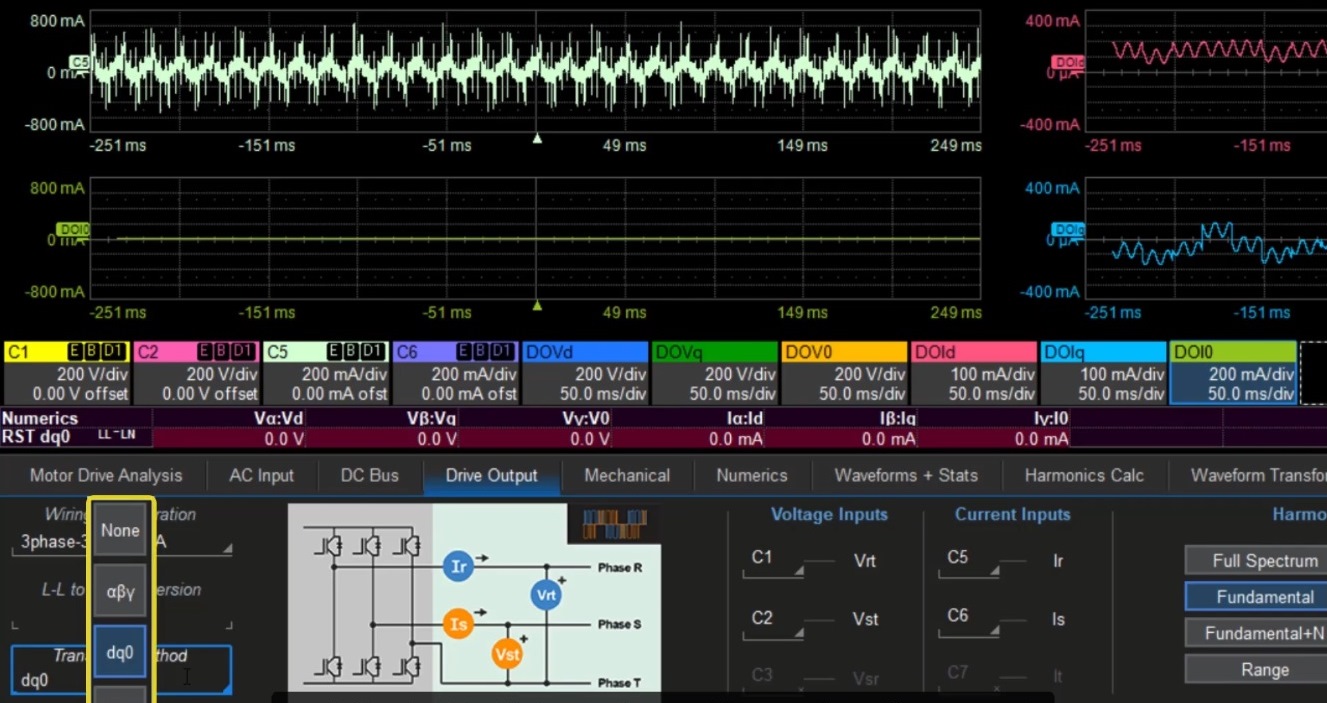The height and width of the screenshot is (703, 1327).
Task: Click the Ir current probe icon in diagram
Action: coord(458,567)
